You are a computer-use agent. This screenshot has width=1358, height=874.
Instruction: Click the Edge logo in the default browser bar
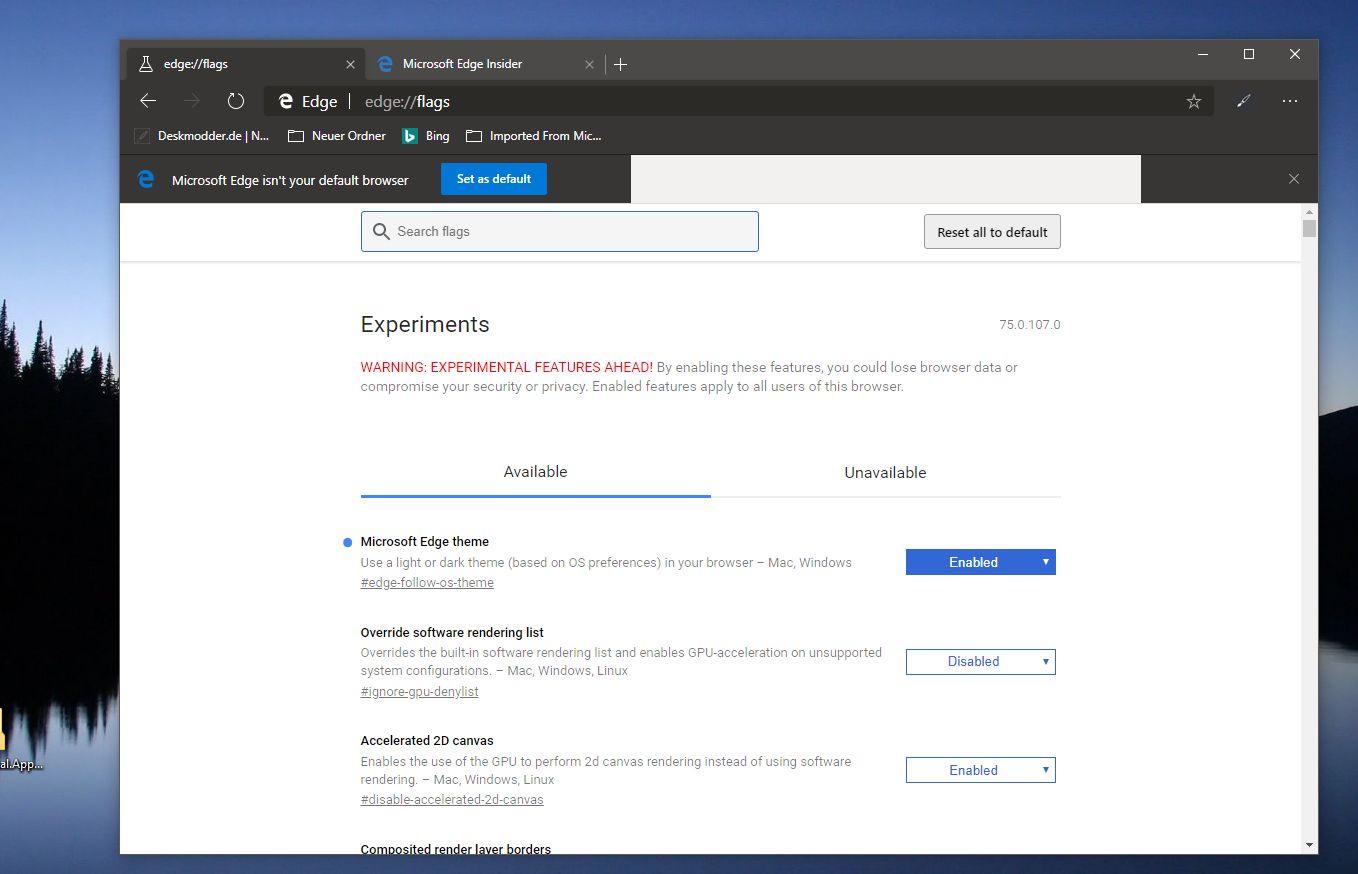pos(146,179)
